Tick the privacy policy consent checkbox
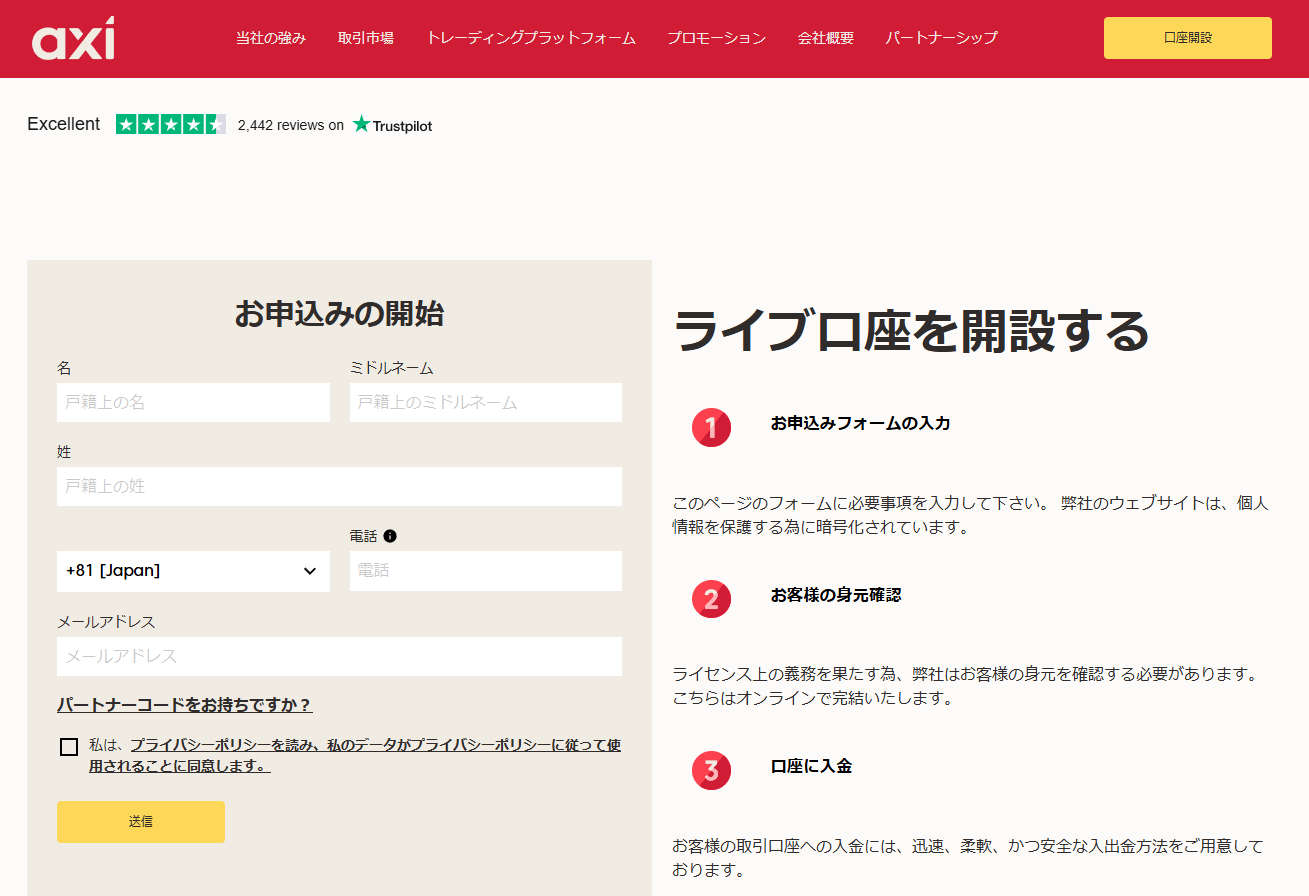 coord(69,747)
